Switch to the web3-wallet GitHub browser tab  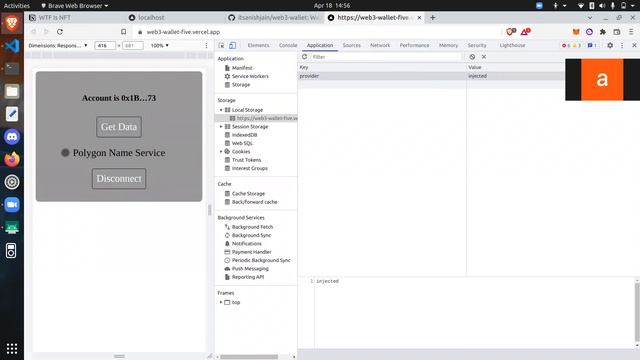pyautogui.click(x=274, y=18)
